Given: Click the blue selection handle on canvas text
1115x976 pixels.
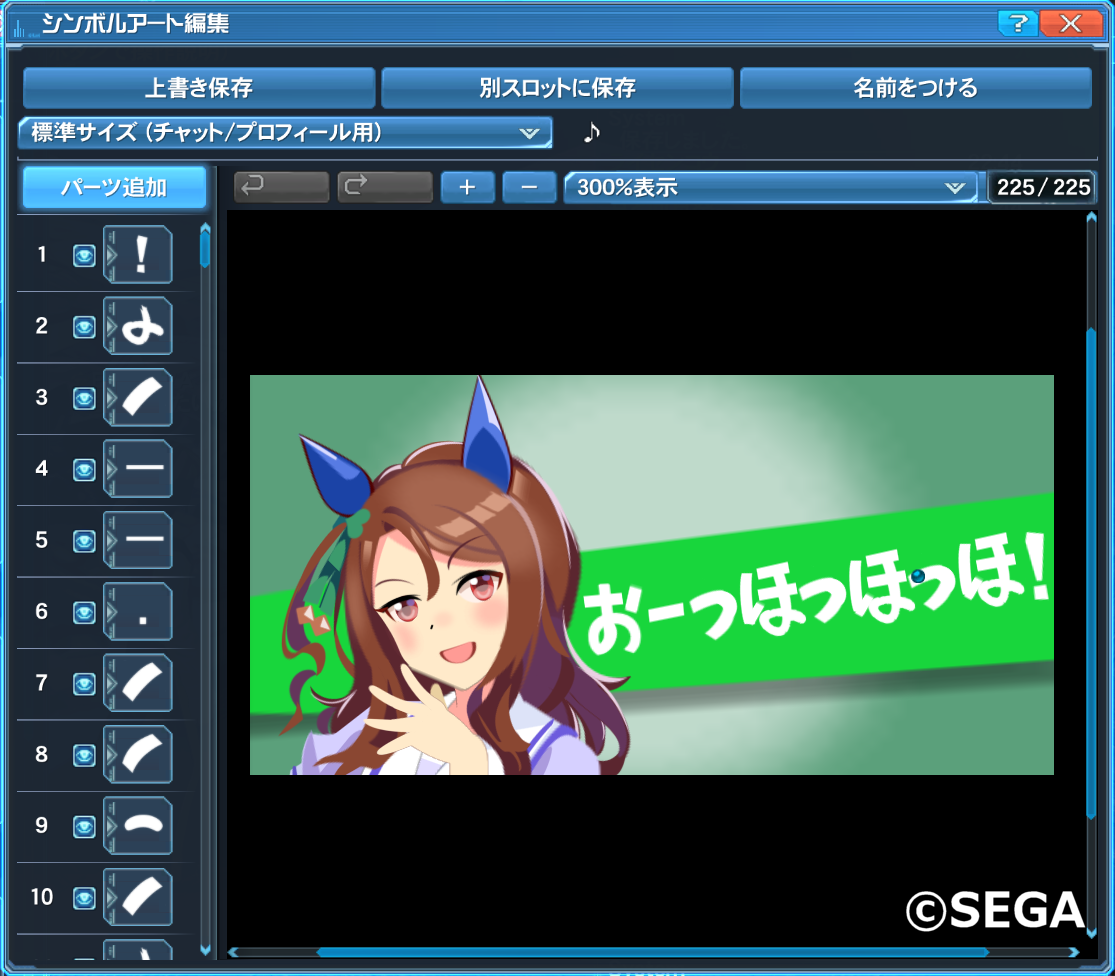Looking at the screenshot, I should (x=918, y=576).
